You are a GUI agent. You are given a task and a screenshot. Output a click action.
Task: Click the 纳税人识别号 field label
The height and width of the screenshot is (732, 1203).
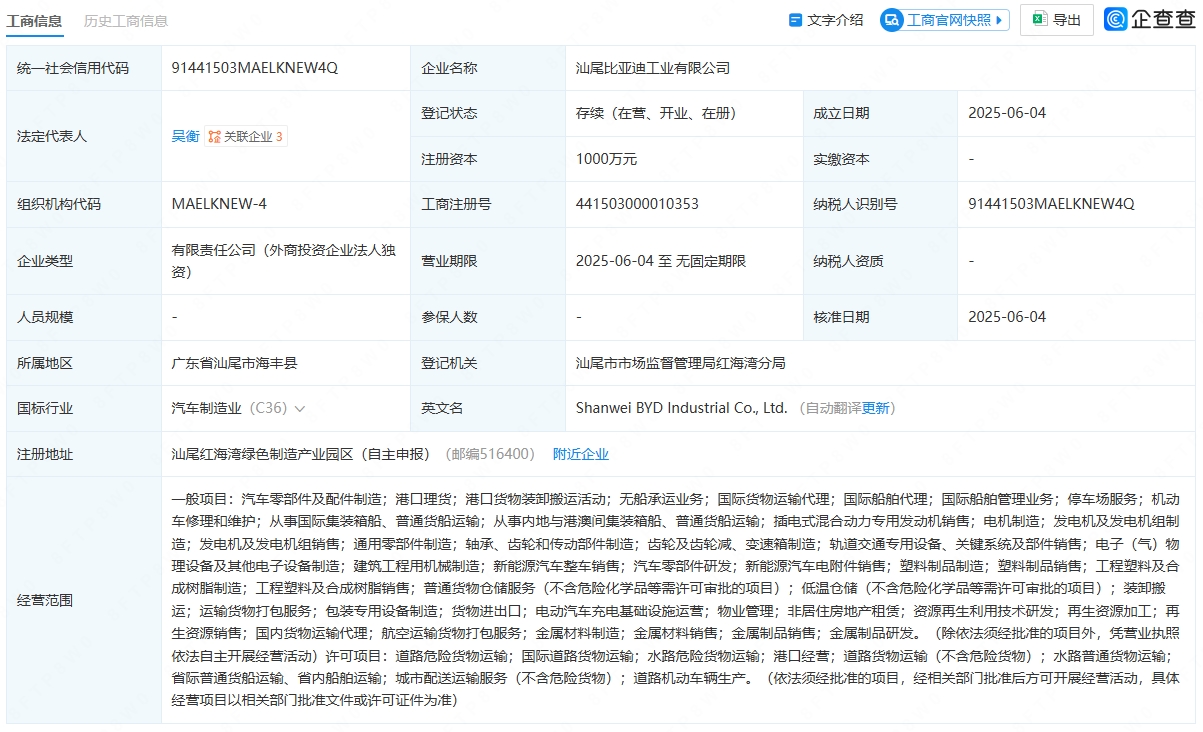[x=855, y=204]
